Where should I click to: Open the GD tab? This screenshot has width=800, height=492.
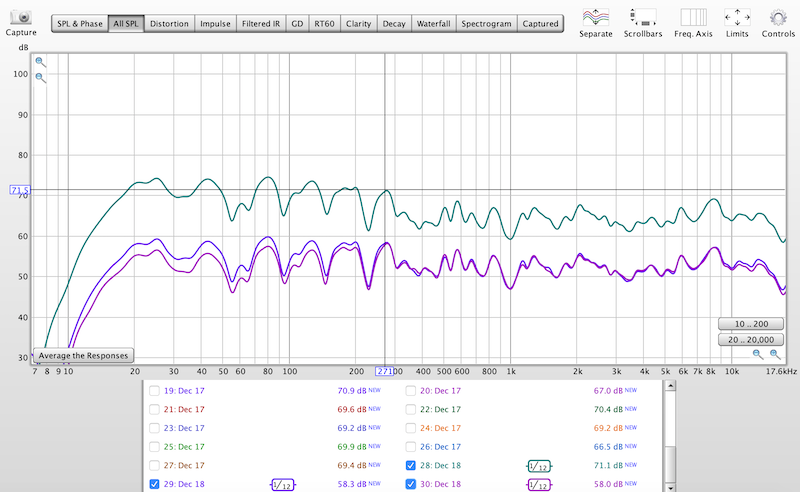[x=297, y=23]
